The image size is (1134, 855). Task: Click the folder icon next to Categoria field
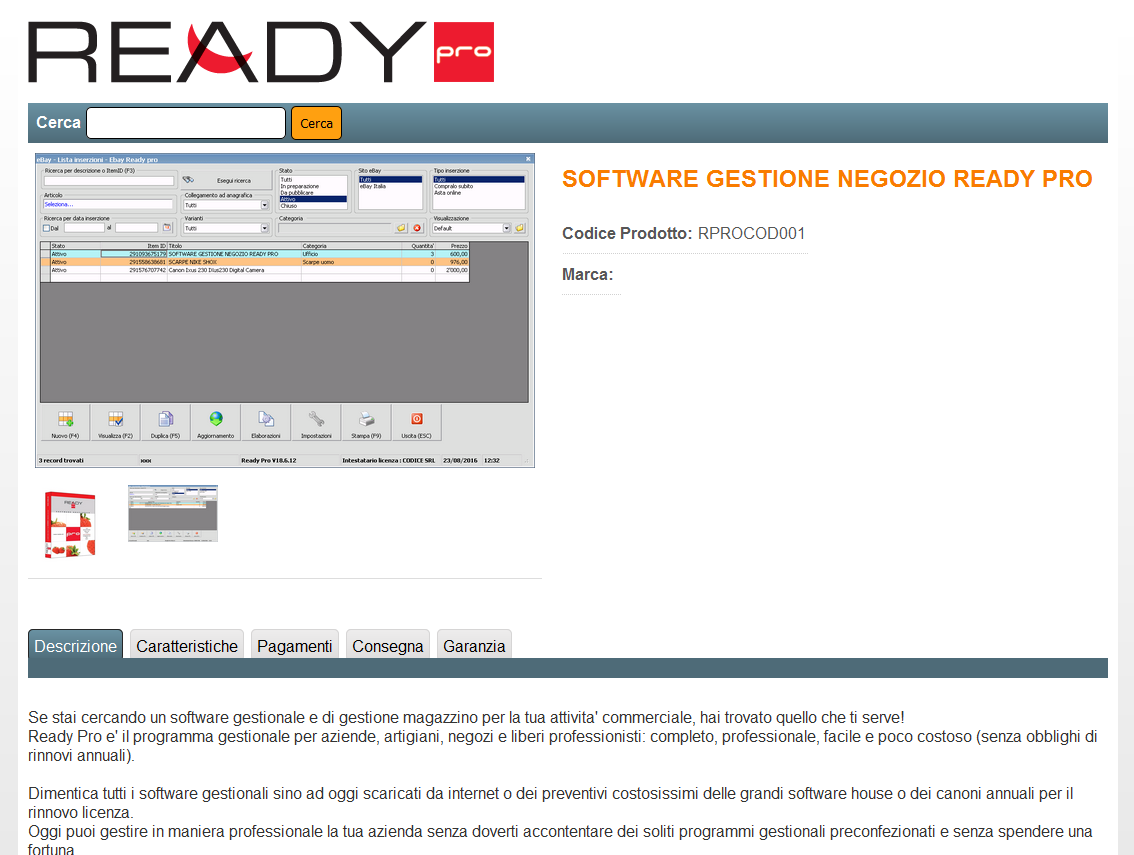point(401,228)
